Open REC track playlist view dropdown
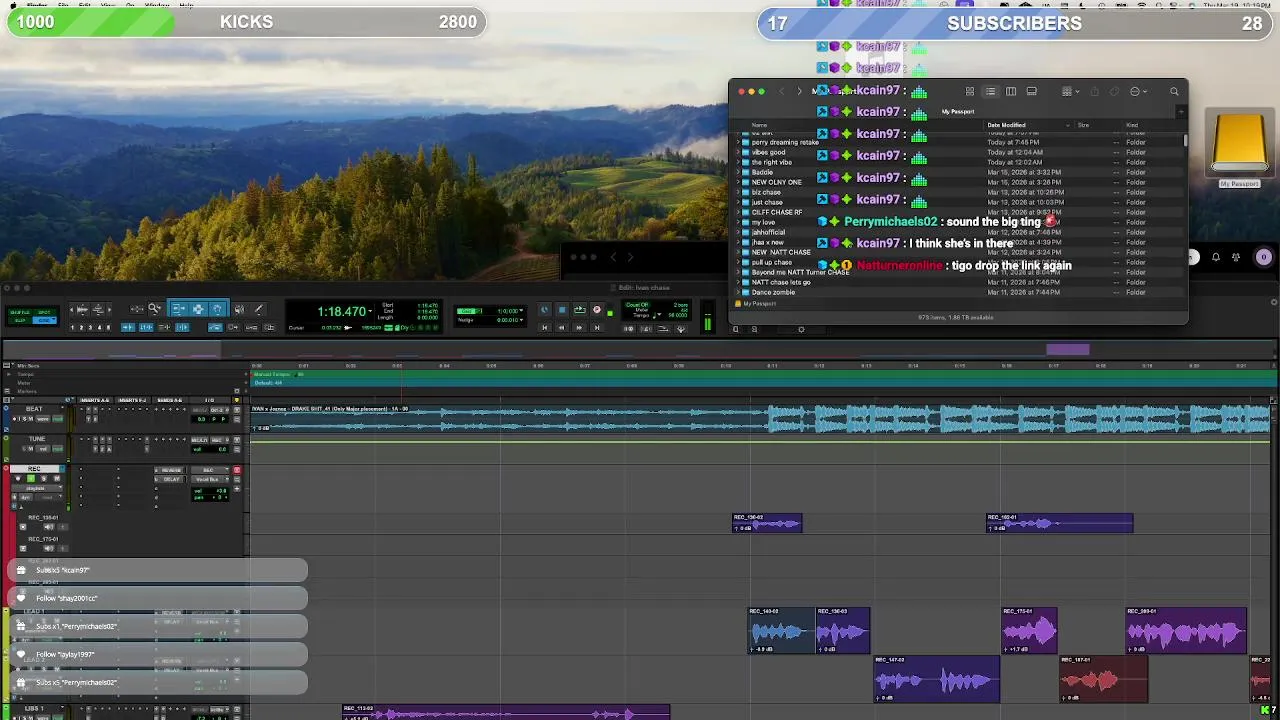 point(37,488)
